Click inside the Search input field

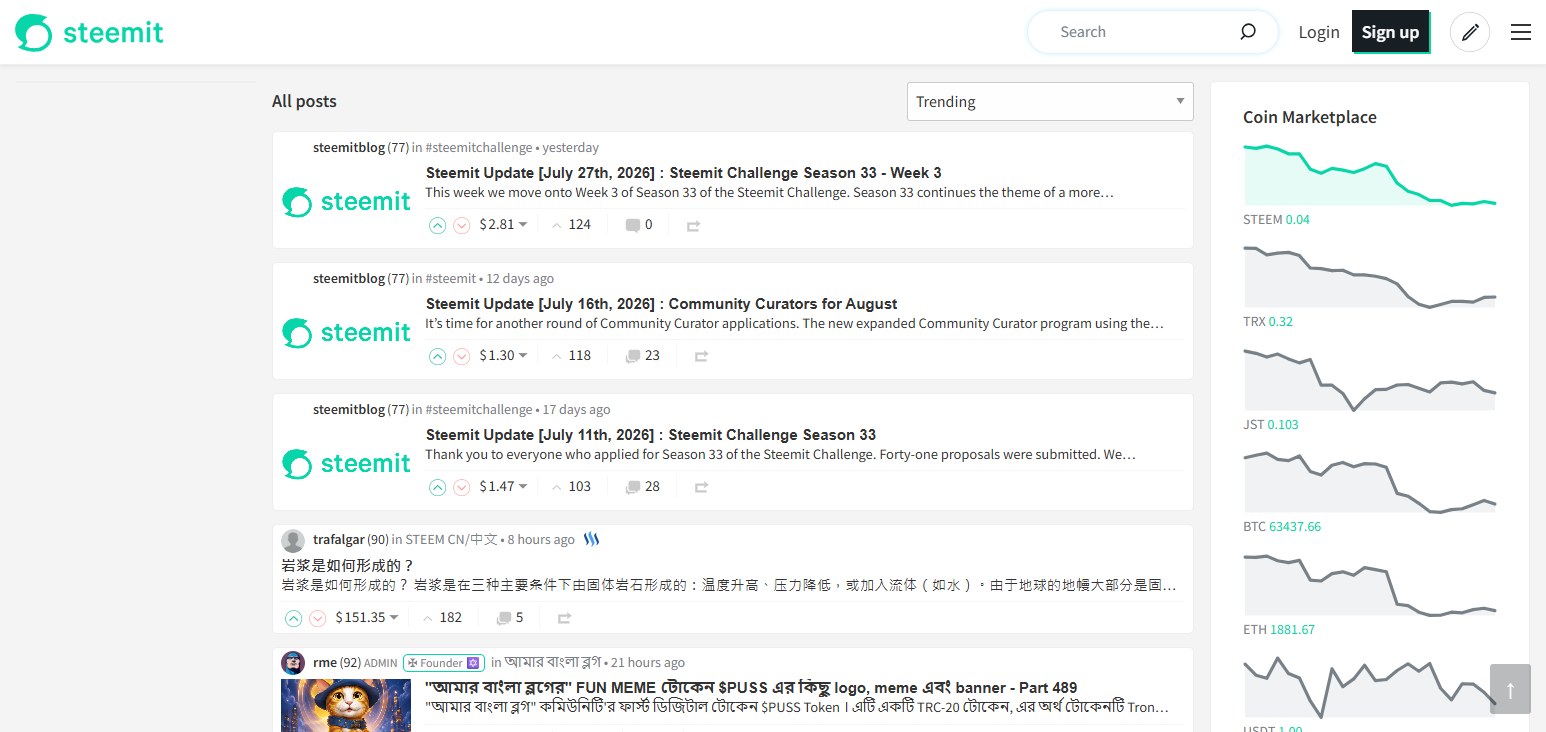pyautogui.click(x=1140, y=32)
